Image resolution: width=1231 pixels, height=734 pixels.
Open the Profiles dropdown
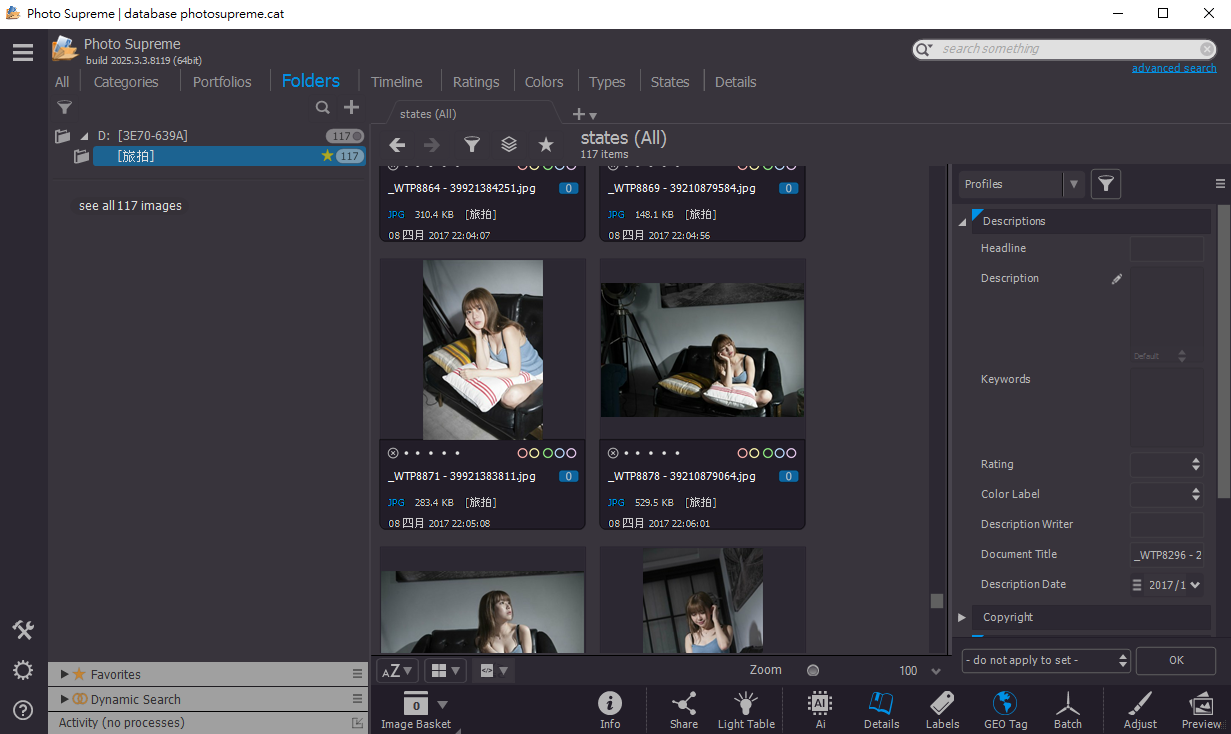click(1074, 184)
